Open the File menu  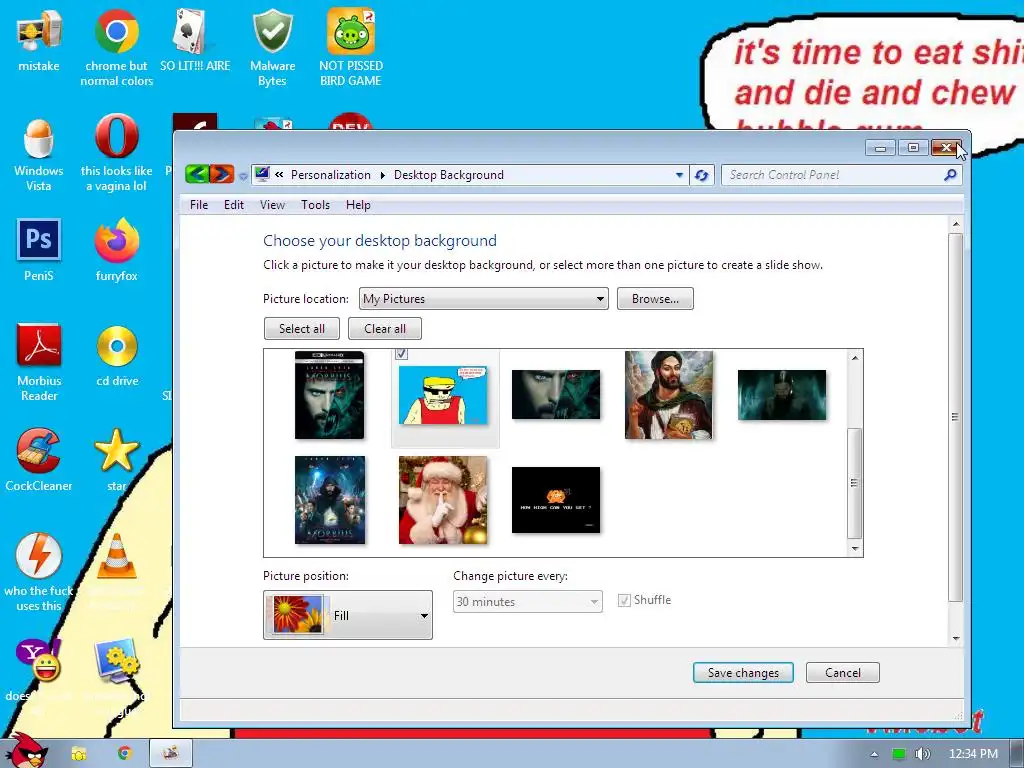click(x=199, y=204)
